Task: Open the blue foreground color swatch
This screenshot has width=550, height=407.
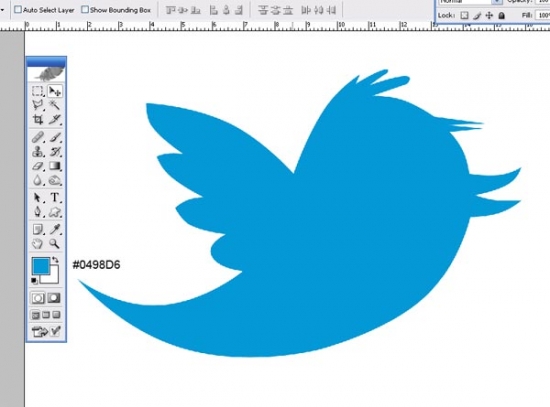Action: point(41,266)
